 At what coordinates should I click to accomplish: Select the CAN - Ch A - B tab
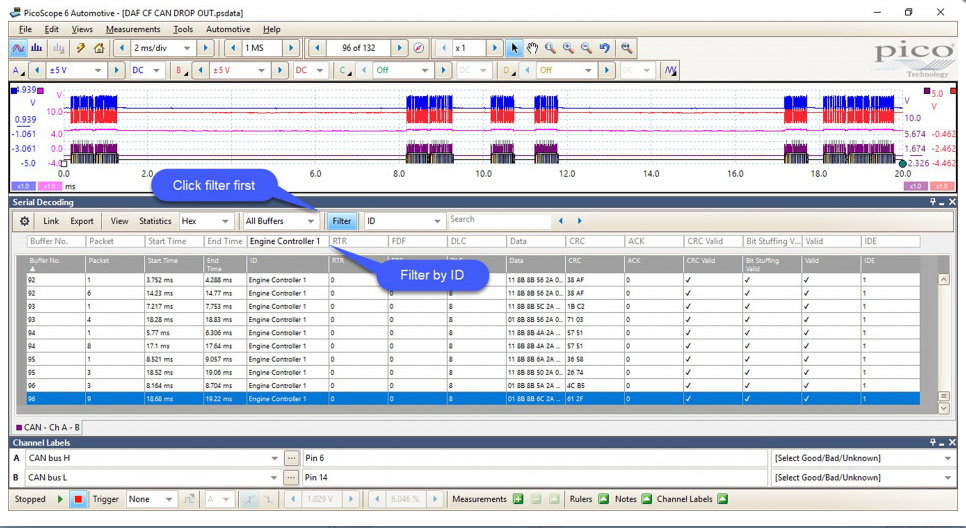point(48,427)
